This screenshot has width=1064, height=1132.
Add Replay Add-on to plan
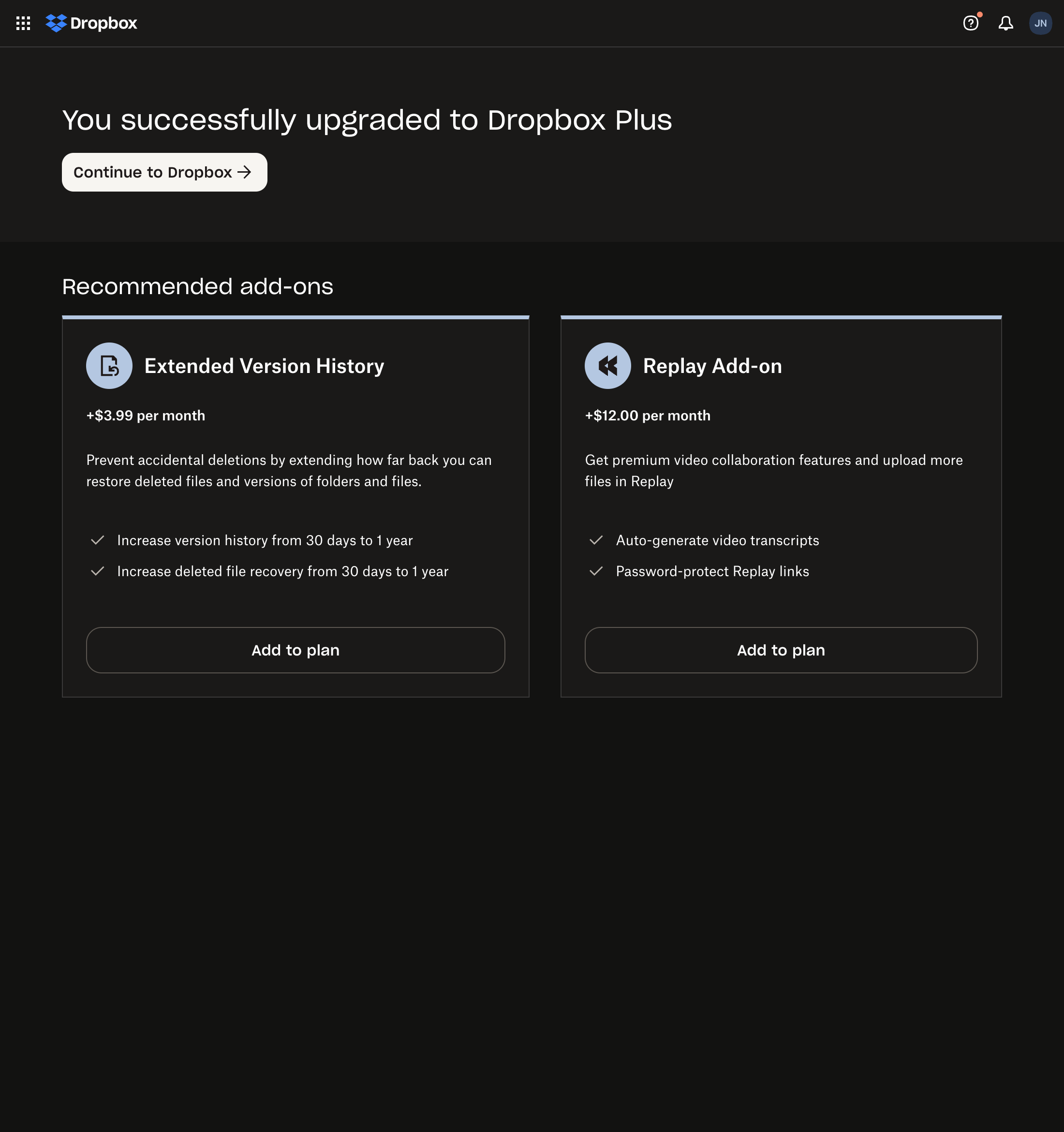(x=781, y=650)
